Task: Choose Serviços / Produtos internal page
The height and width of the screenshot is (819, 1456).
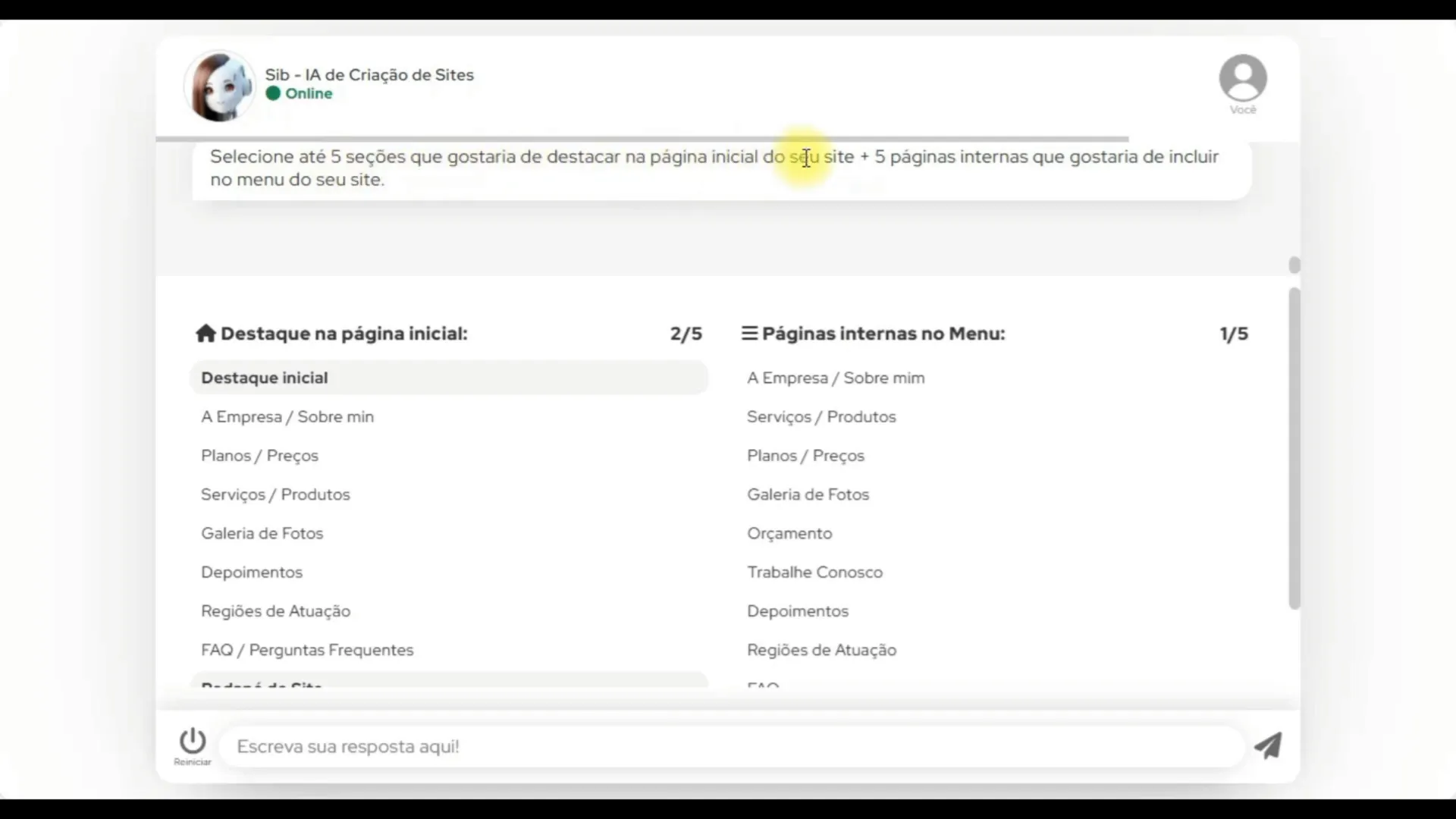Action: click(821, 417)
